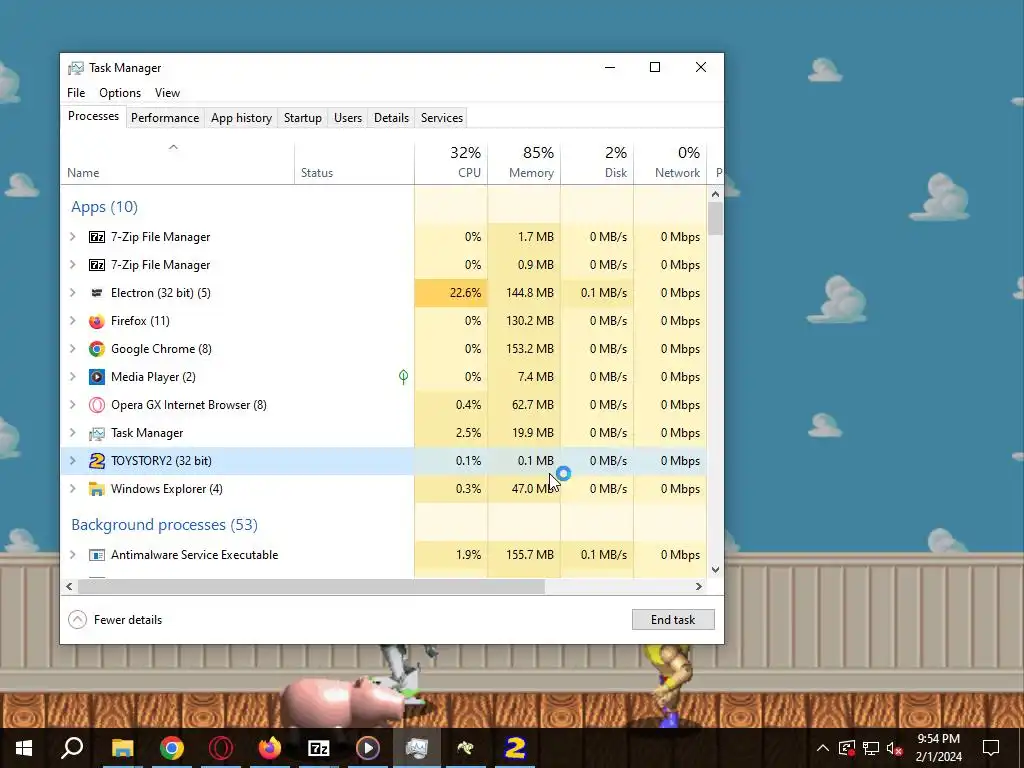Switch to the Details tab

coord(391,118)
